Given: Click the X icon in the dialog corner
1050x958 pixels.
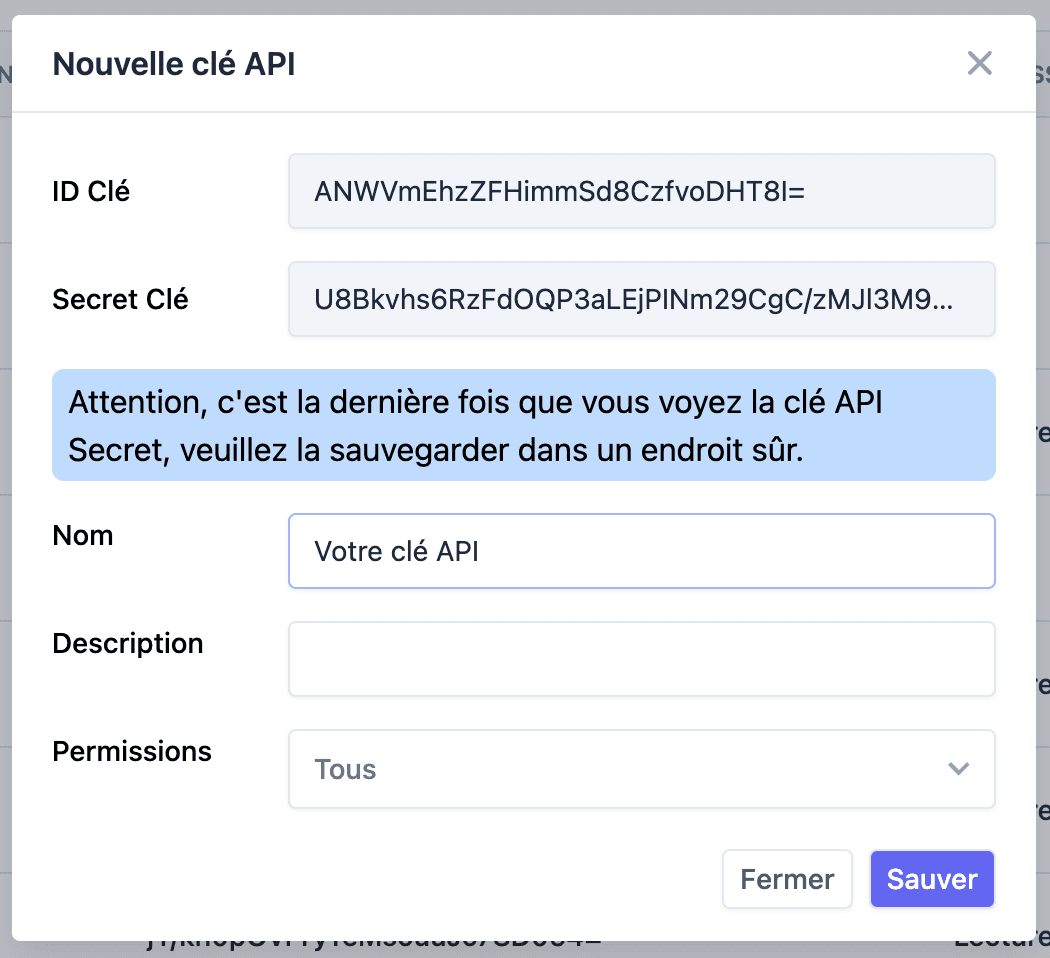Looking at the screenshot, I should pos(979,63).
